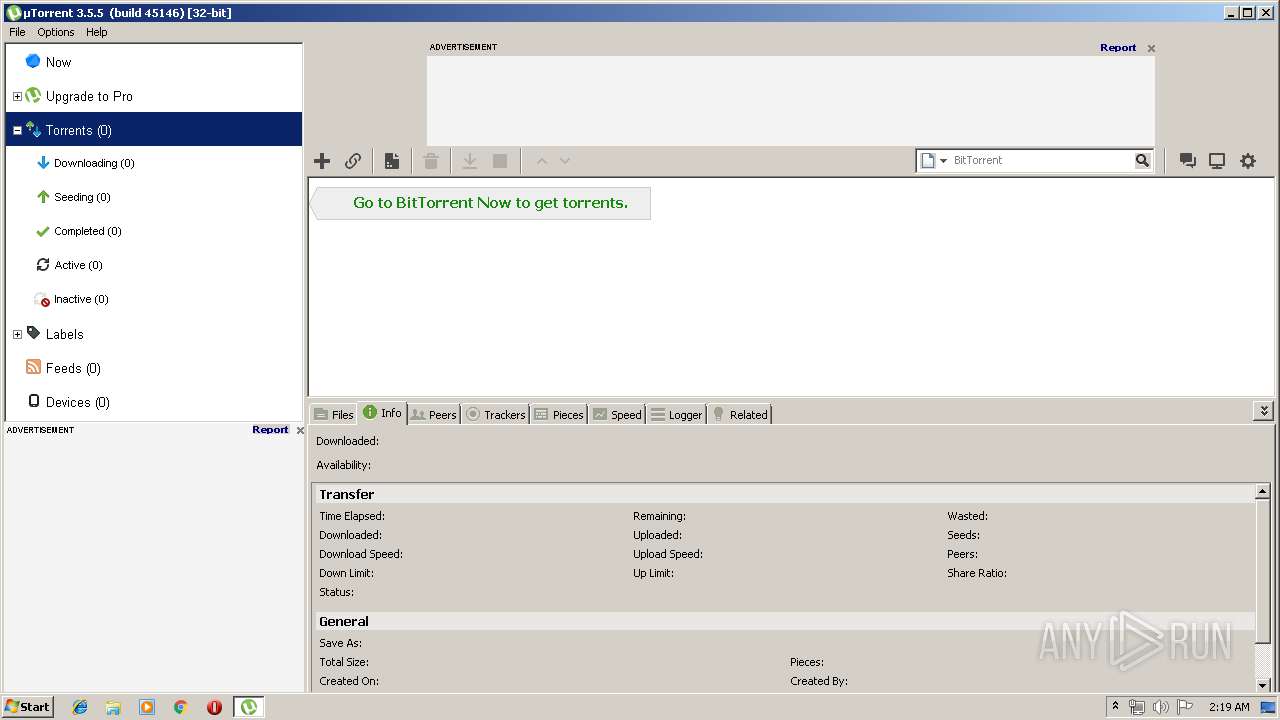Switch to the Peers tab

click(434, 414)
